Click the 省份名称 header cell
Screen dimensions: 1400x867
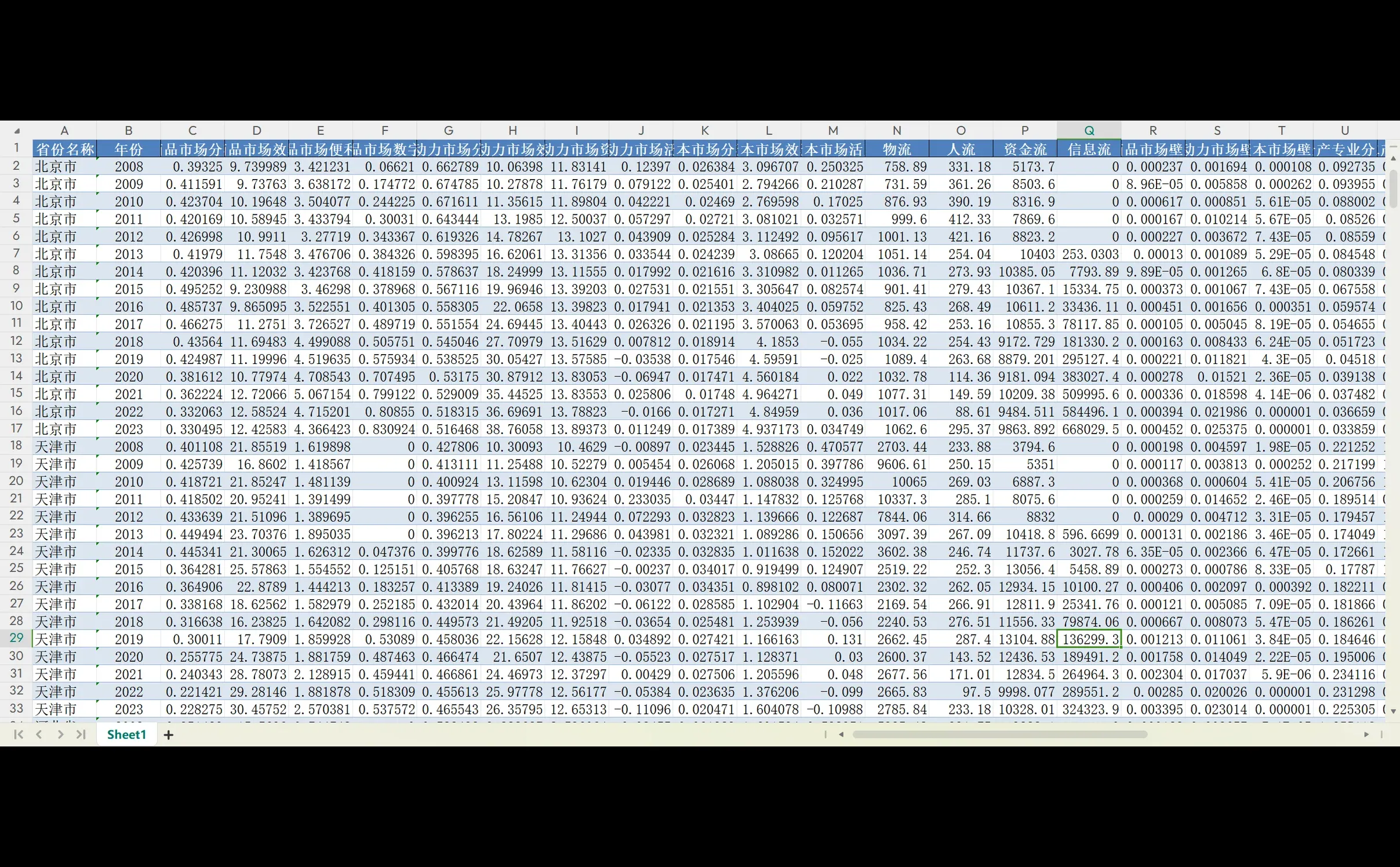pos(64,149)
